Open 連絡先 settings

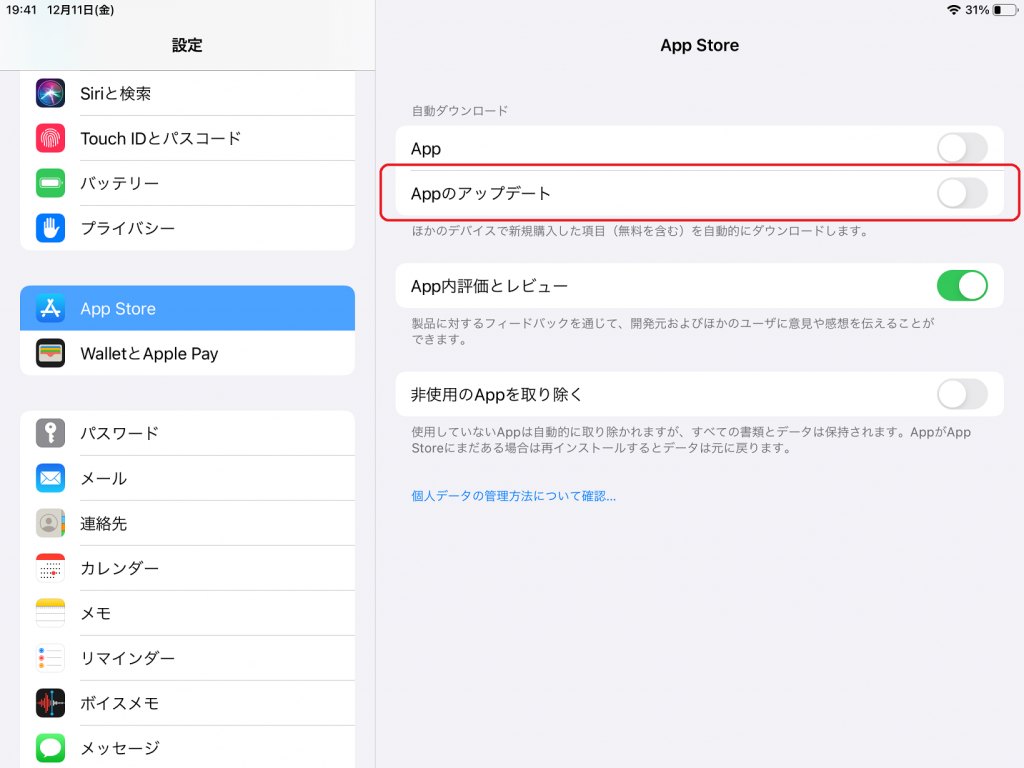pos(187,523)
